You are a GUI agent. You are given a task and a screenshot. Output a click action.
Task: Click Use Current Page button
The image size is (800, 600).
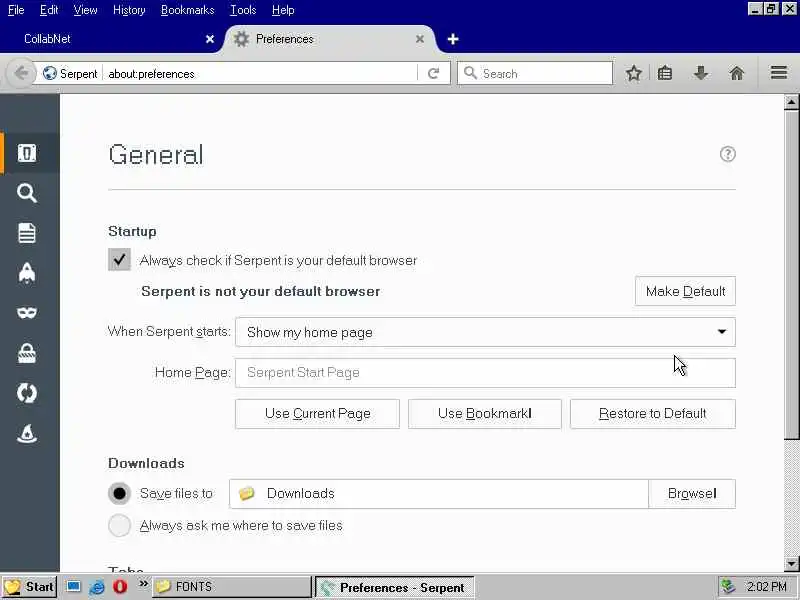pyautogui.click(x=317, y=414)
